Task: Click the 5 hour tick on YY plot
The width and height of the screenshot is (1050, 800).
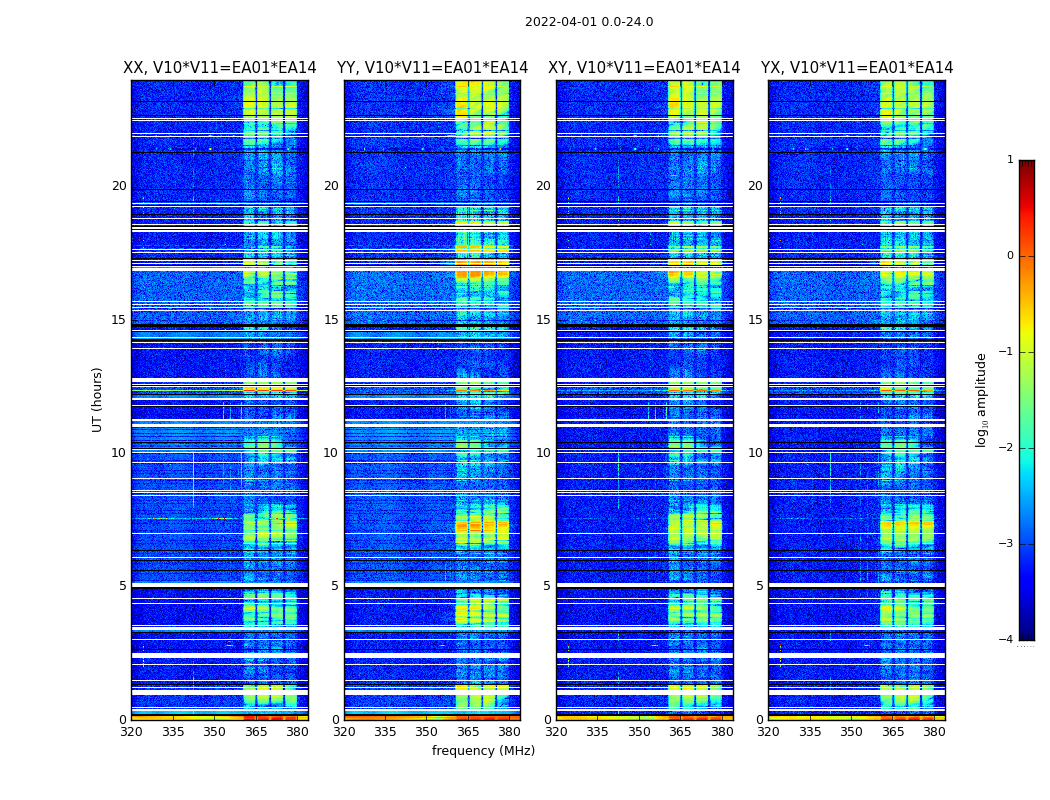Action: [x=335, y=586]
